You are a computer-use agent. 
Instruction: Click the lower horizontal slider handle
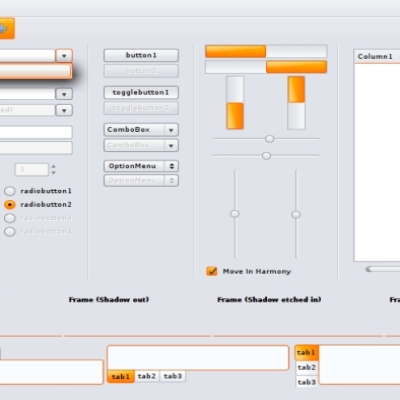pos(266,156)
